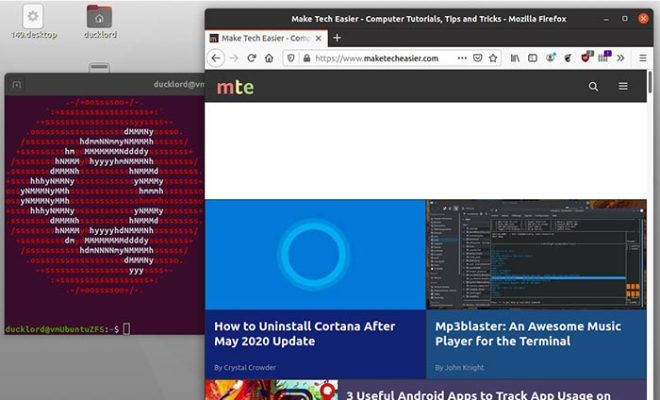
Task: Click the Firefox forward arrow
Action: pos(234,58)
